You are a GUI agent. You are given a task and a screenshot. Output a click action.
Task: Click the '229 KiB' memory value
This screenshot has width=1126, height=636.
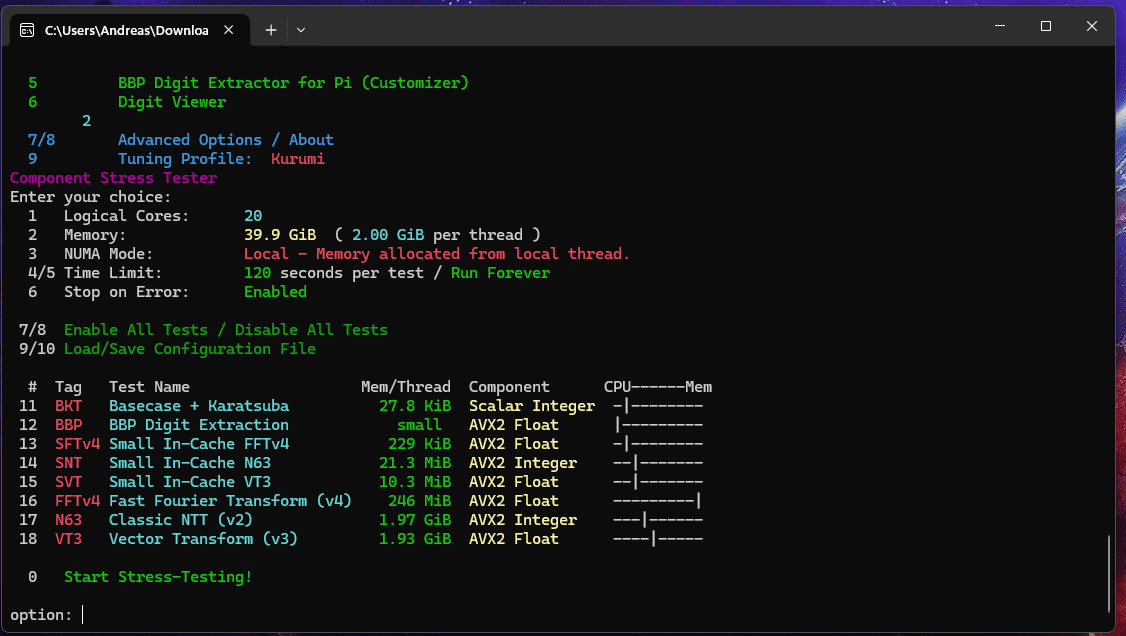(x=419, y=444)
